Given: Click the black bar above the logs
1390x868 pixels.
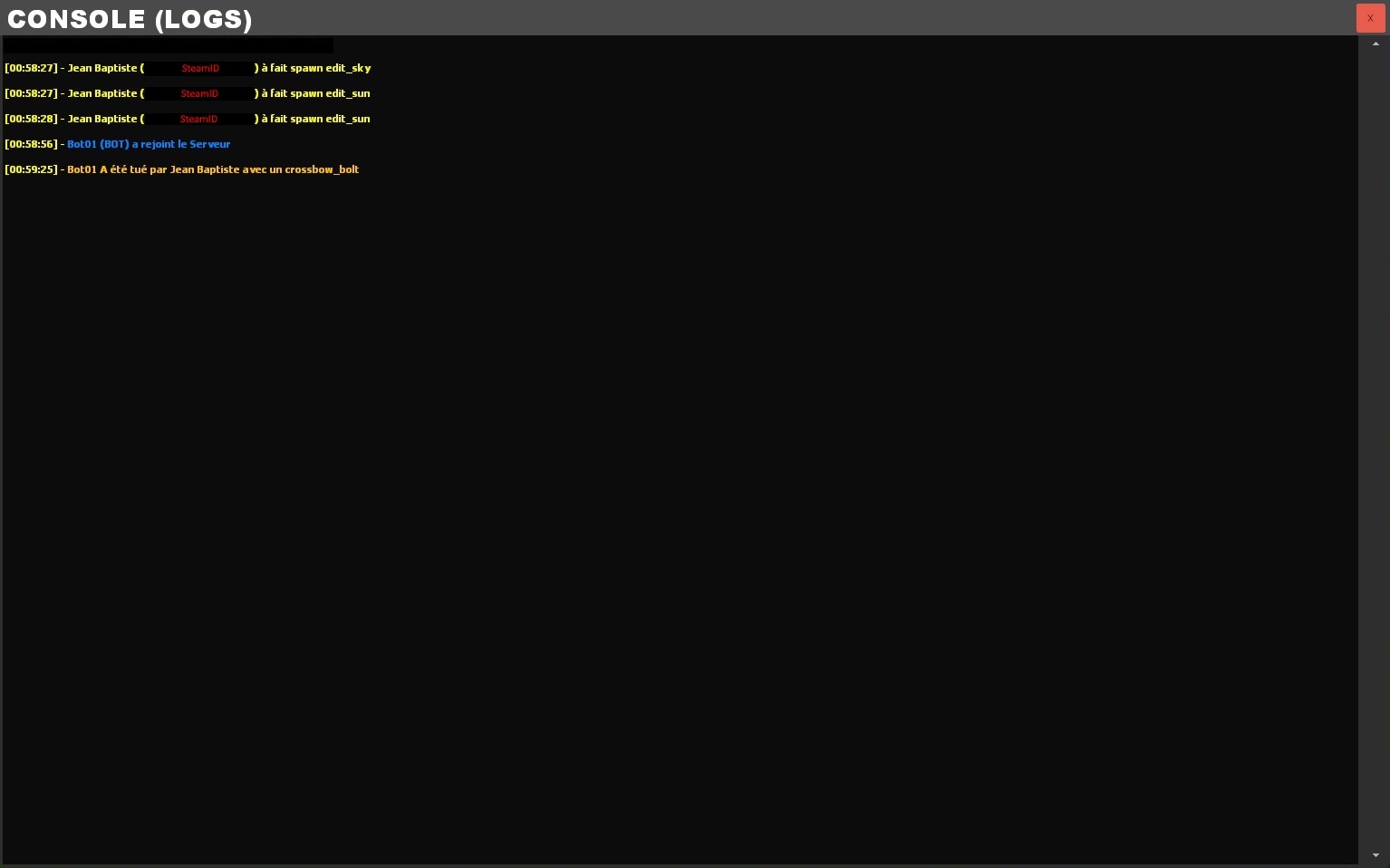Looking at the screenshot, I should [x=169, y=45].
